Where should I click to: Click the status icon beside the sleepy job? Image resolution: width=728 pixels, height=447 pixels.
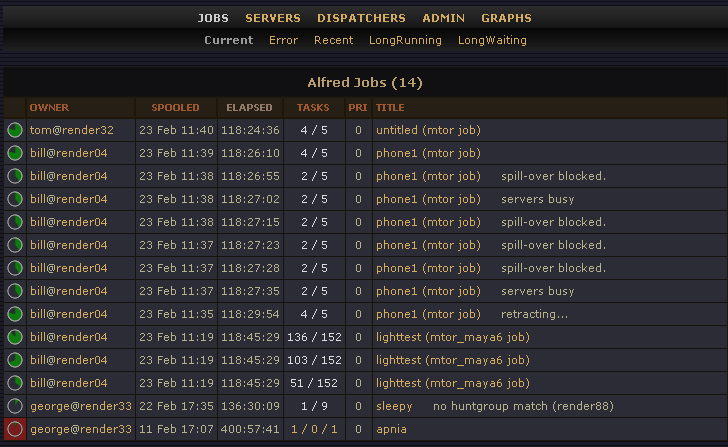15,406
